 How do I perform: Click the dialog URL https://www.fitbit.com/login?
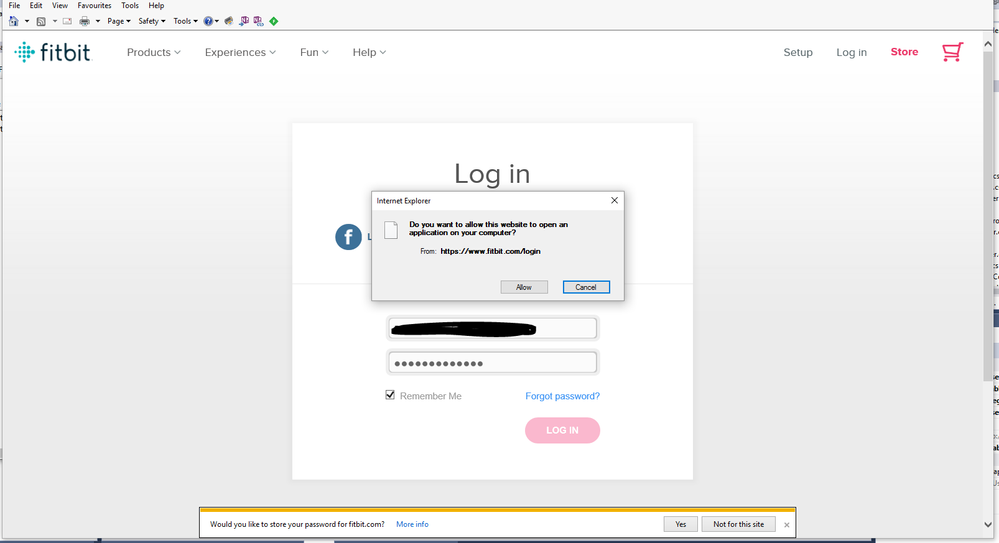tap(490, 251)
